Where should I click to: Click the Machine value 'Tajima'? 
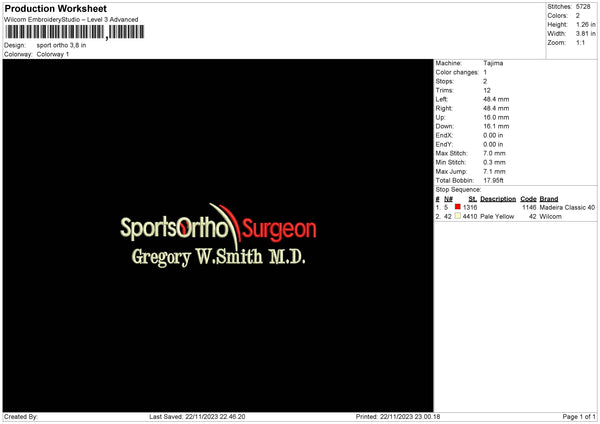point(493,63)
